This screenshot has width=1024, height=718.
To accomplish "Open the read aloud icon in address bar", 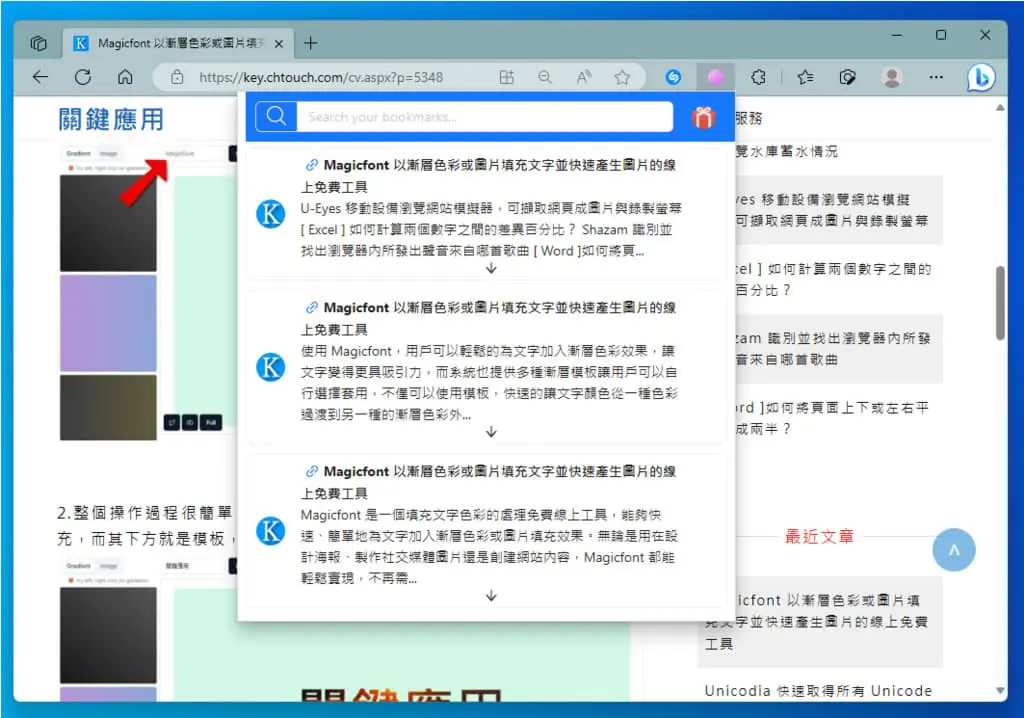I will click(584, 77).
